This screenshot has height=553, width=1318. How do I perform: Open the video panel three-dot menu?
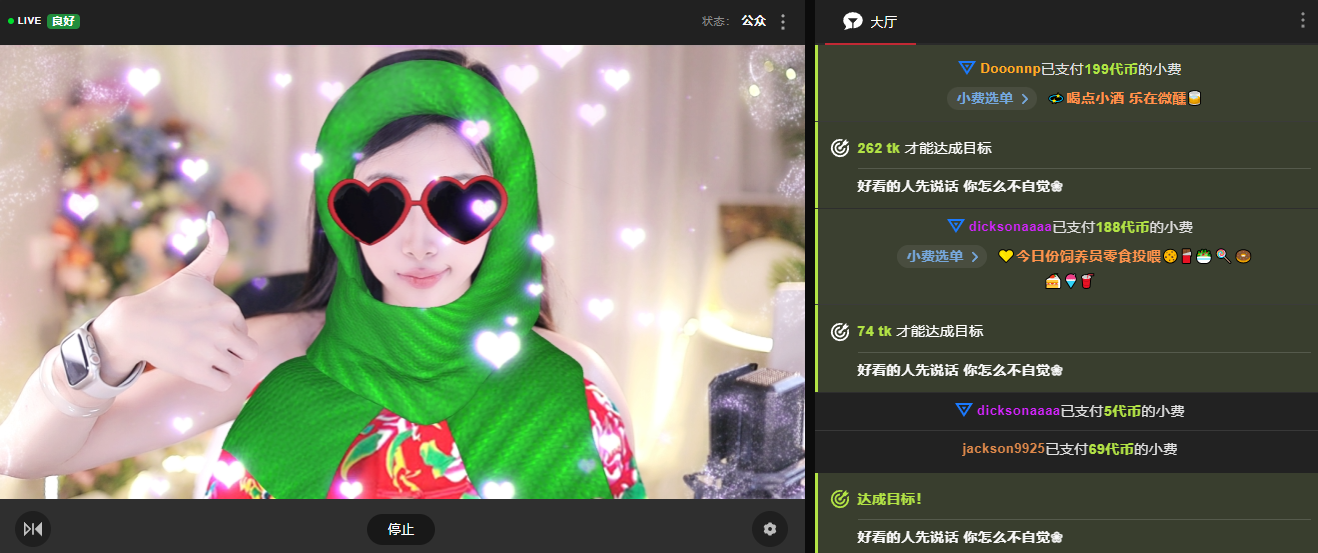(x=783, y=21)
